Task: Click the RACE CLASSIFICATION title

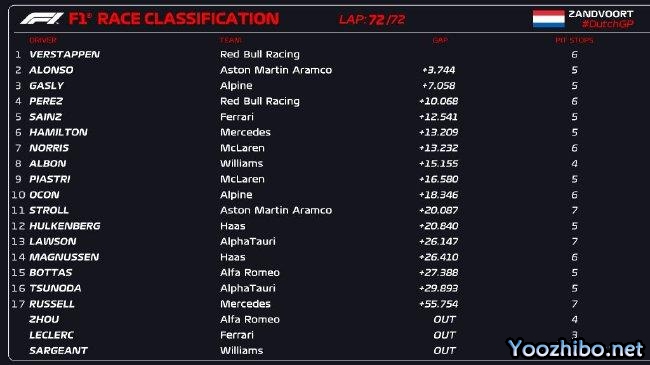Action: click(x=189, y=19)
